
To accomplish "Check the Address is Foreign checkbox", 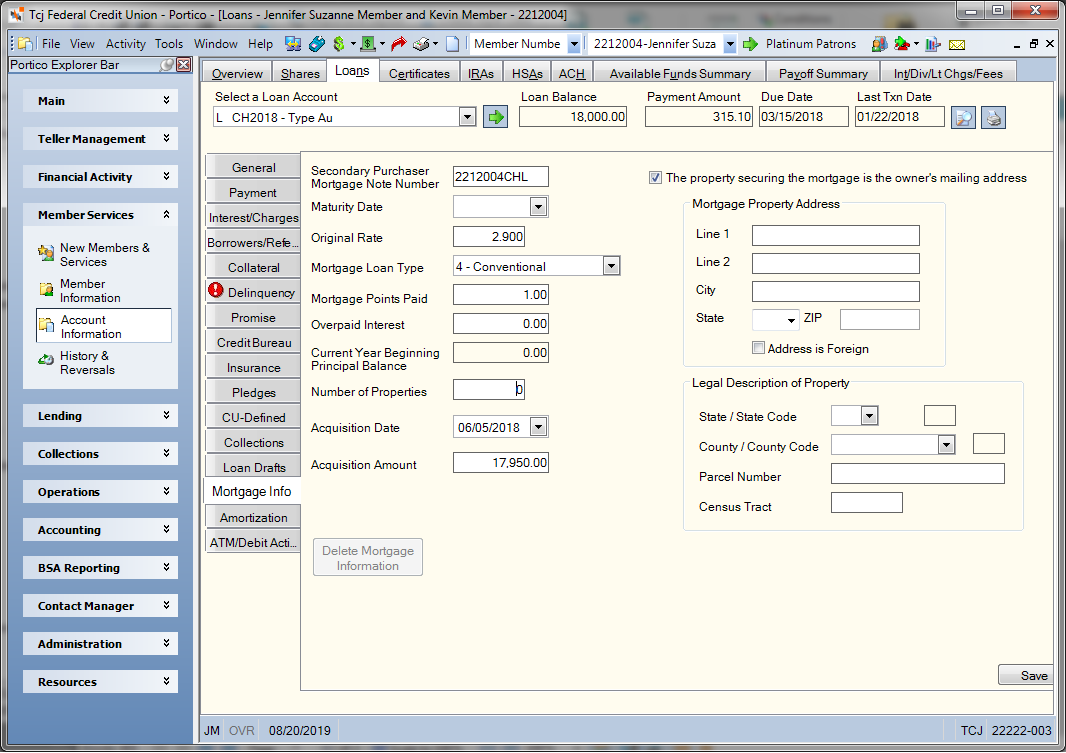I will [x=758, y=348].
